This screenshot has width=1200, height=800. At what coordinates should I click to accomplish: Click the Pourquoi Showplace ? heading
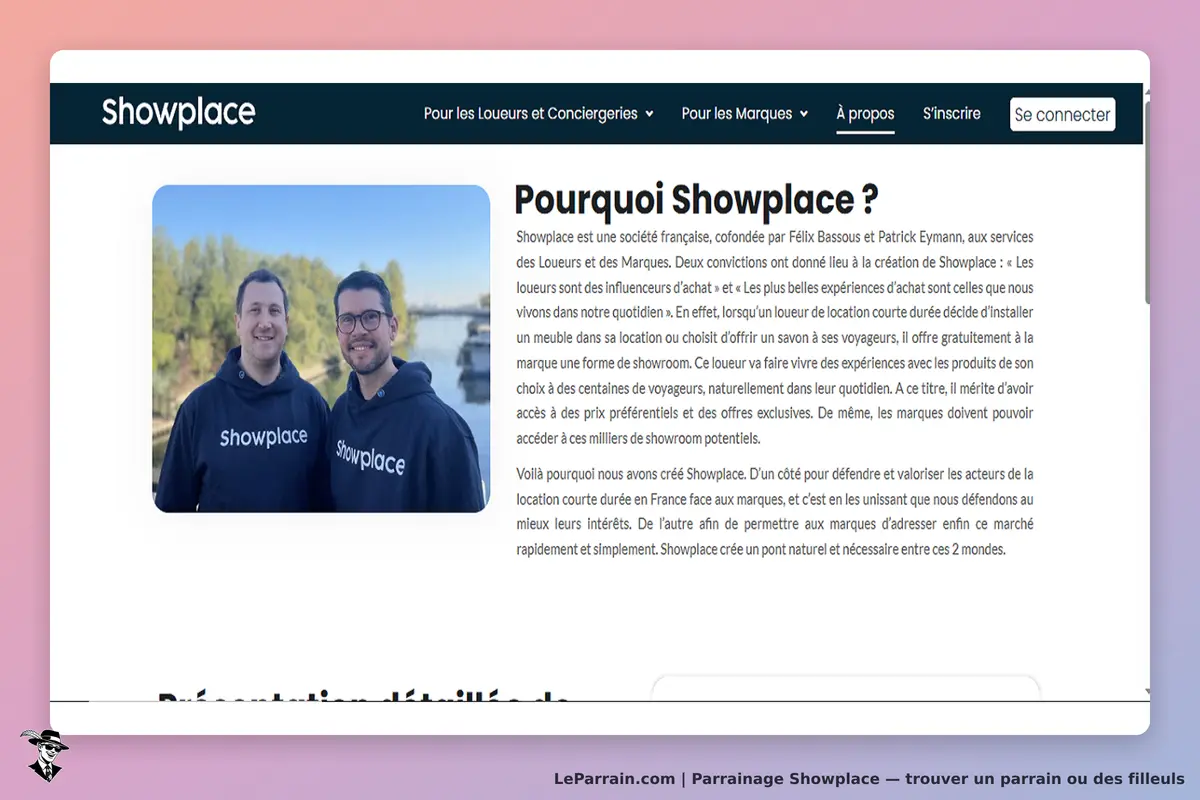tap(695, 200)
